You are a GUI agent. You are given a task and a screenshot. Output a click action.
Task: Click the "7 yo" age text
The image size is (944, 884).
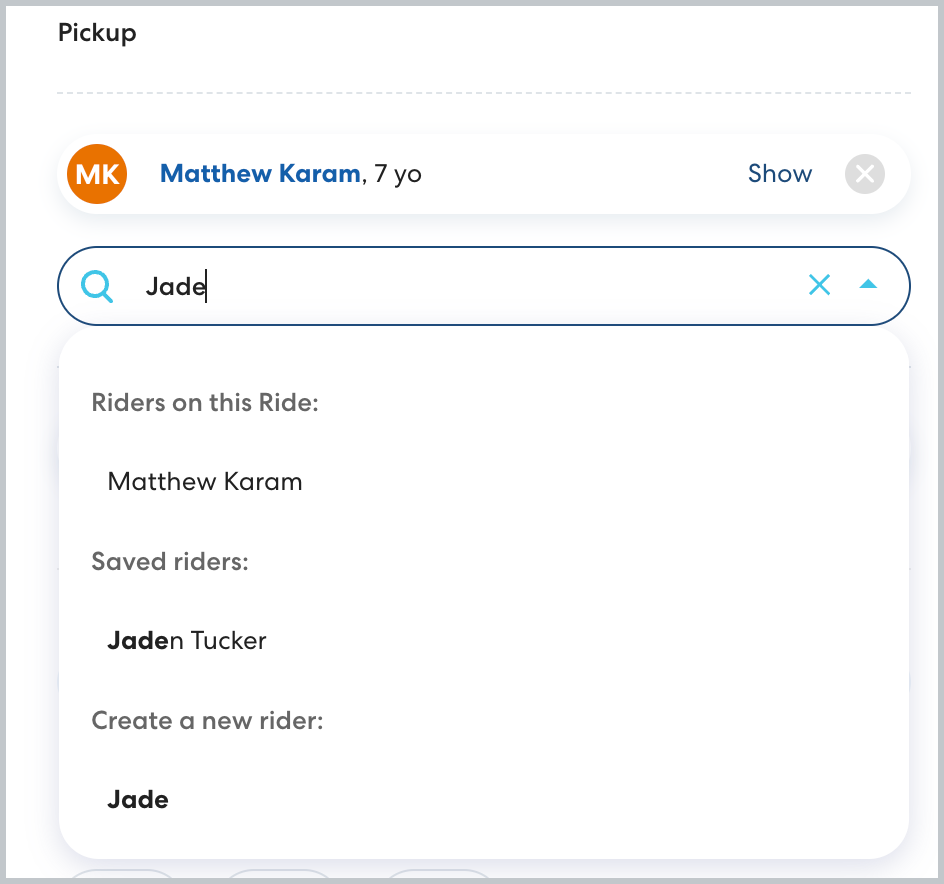397,174
